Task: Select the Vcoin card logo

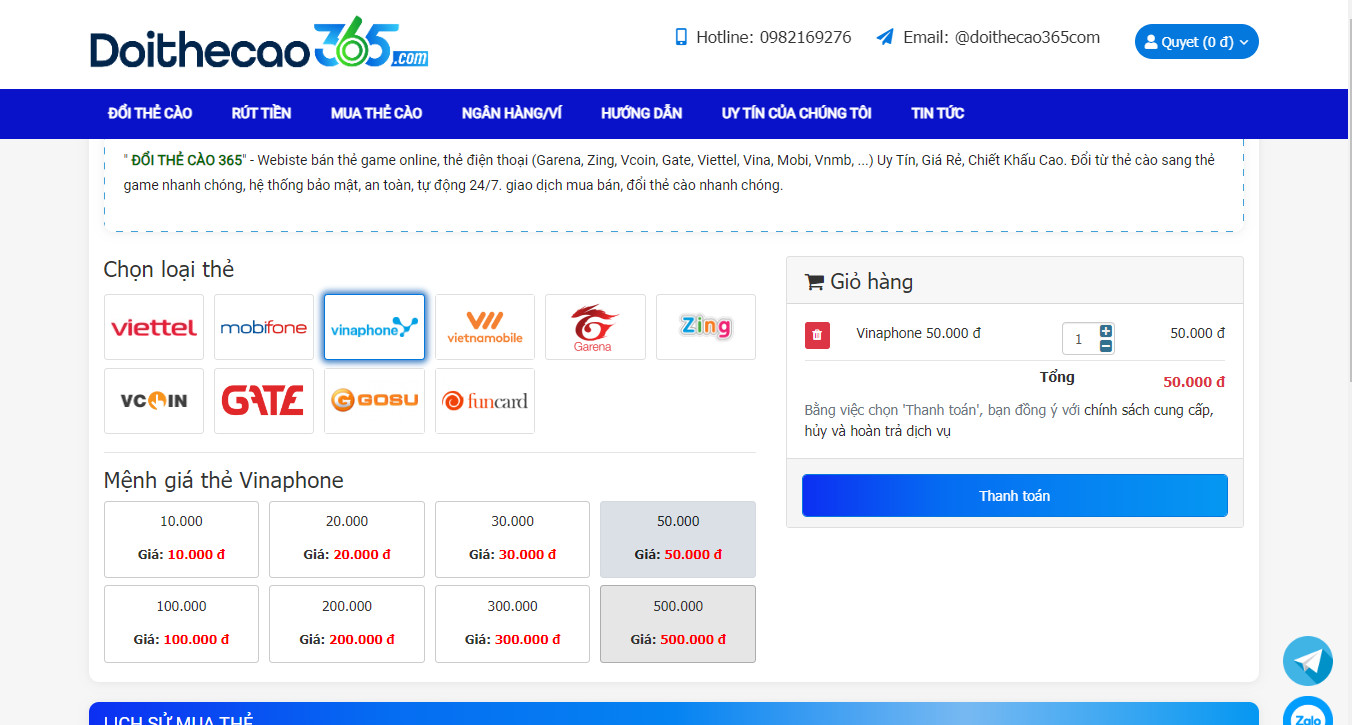Action: click(154, 401)
